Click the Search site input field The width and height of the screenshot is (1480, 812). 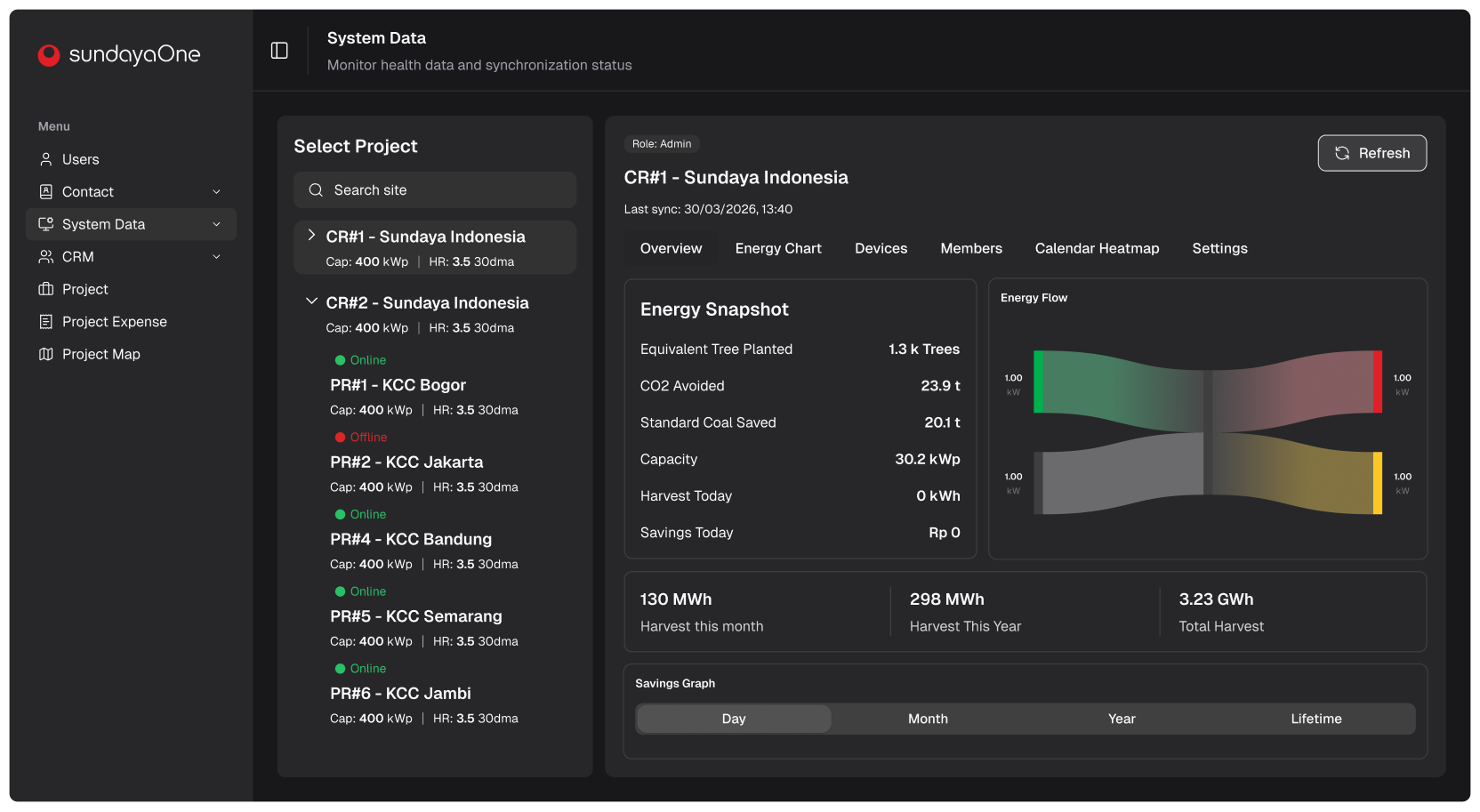click(x=435, y=190)
